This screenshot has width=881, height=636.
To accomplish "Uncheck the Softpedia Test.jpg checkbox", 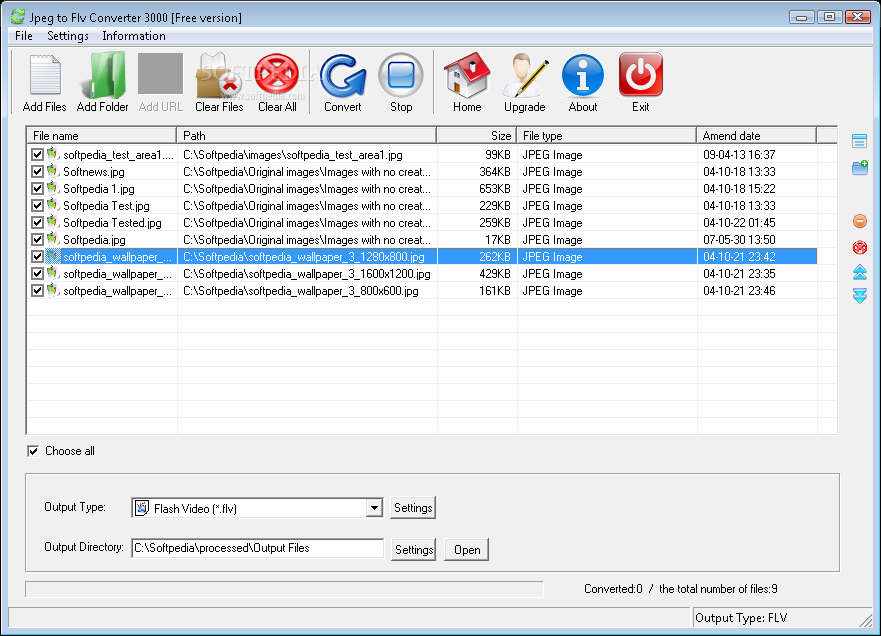I will (x=37, y=206).
